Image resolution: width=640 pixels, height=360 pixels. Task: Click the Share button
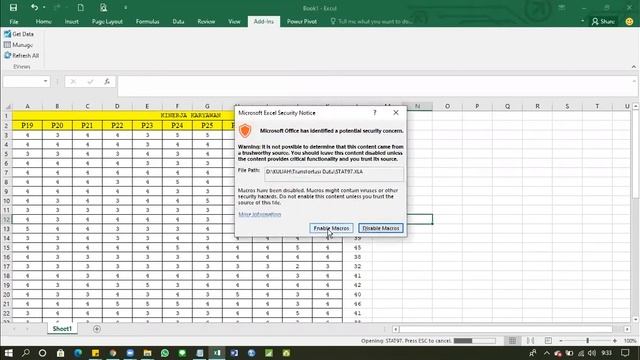(x=603, y=21)
